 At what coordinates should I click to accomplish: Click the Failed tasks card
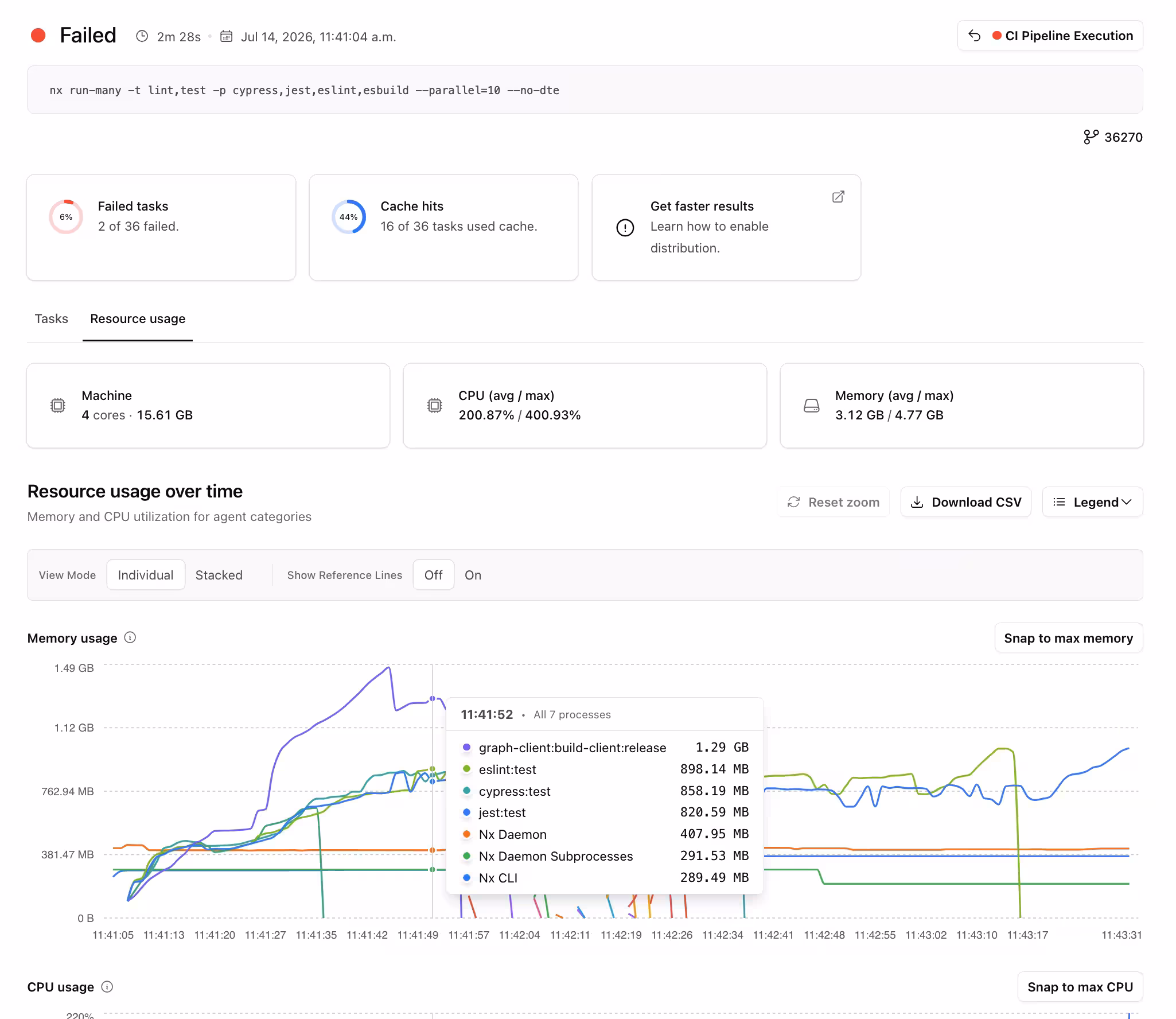(161, 227)
